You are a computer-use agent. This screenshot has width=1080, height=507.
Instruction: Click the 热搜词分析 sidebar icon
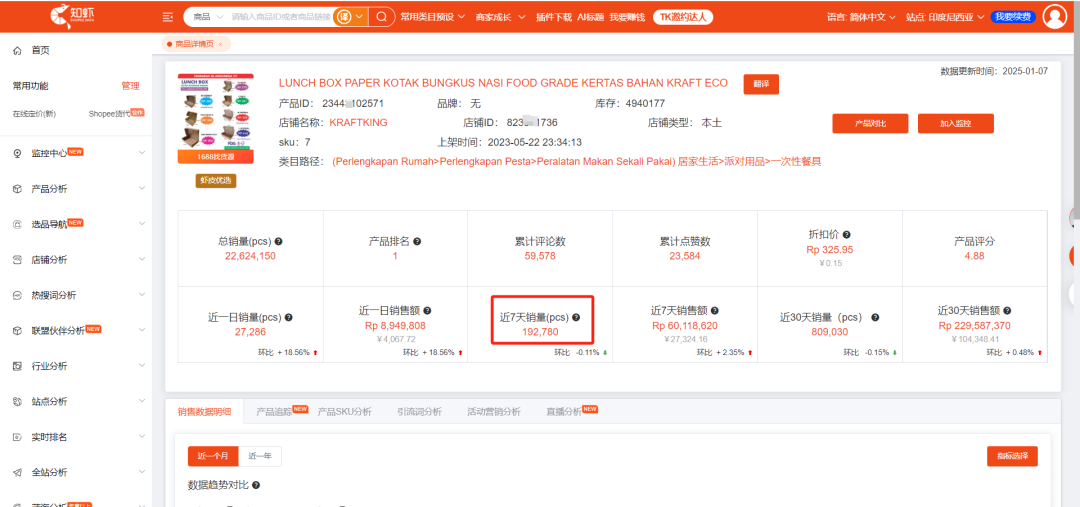click(x=17, y=295)
